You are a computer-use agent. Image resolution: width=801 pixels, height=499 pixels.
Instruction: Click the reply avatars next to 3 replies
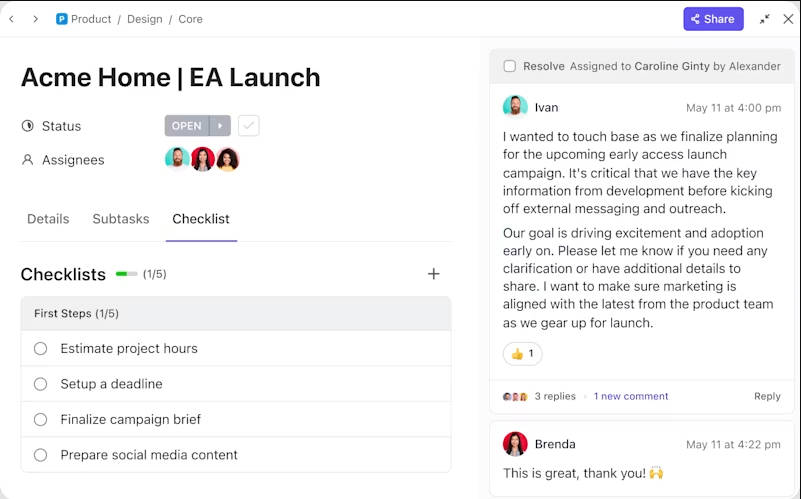point(515,396)
